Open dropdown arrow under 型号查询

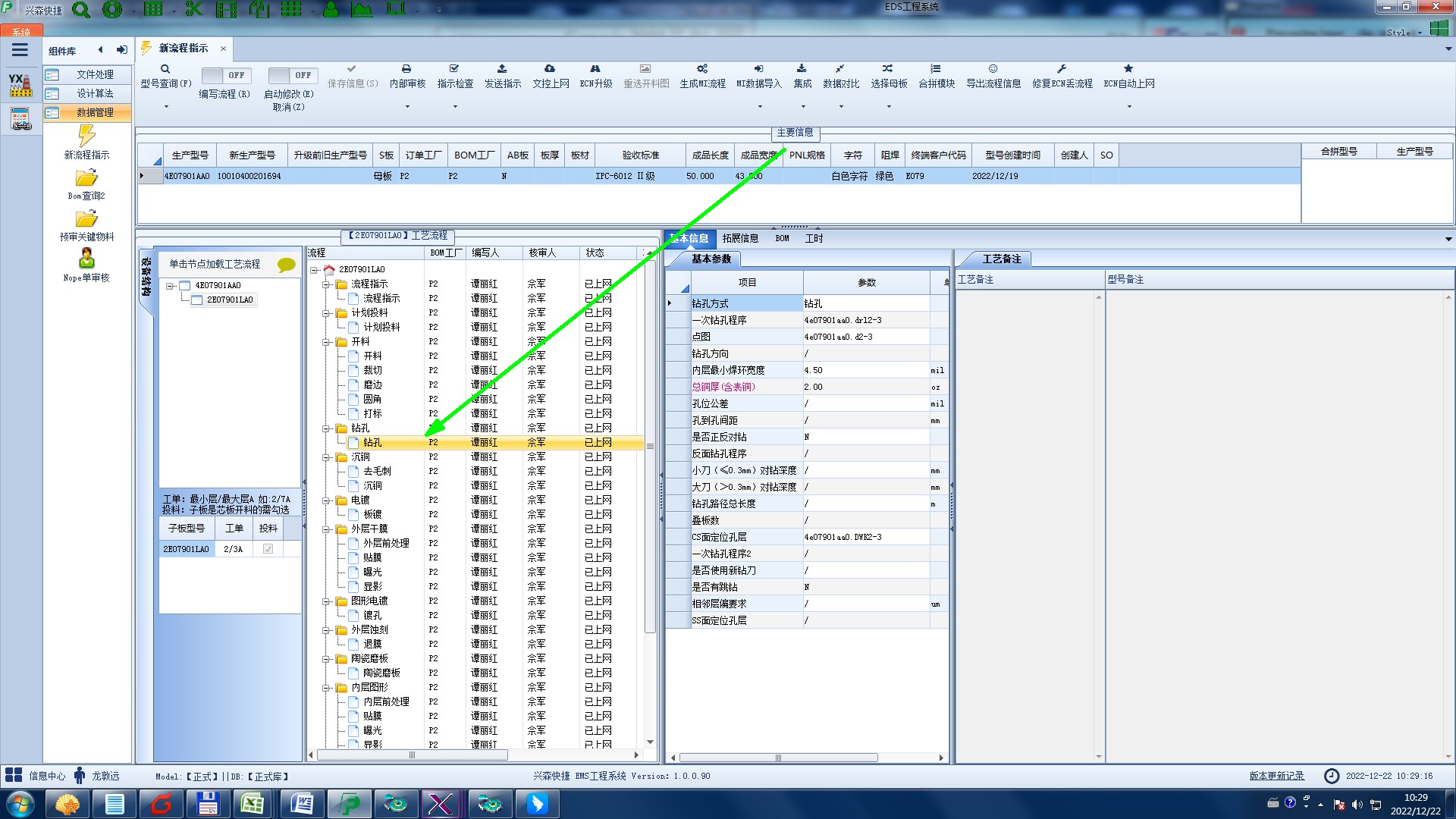[x=166, y=107]
